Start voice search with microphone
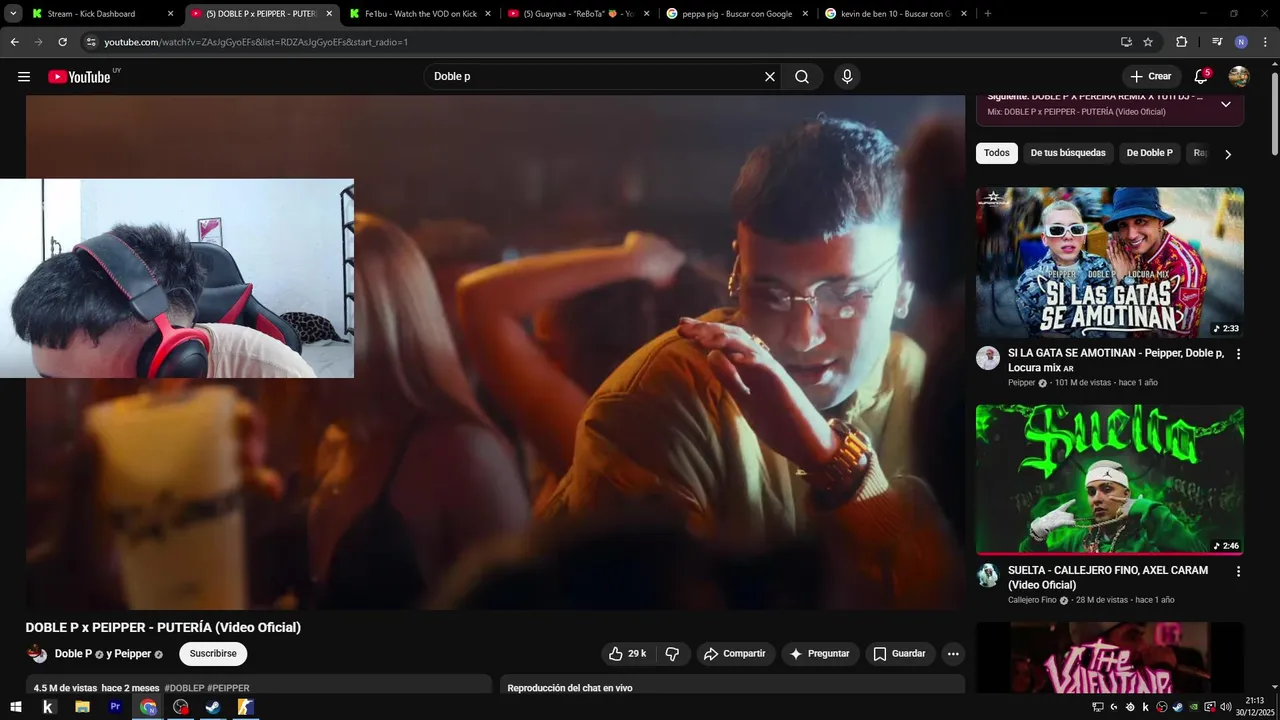The height and width of the screenshot is (720, 1280). click(x=847, y=77)
